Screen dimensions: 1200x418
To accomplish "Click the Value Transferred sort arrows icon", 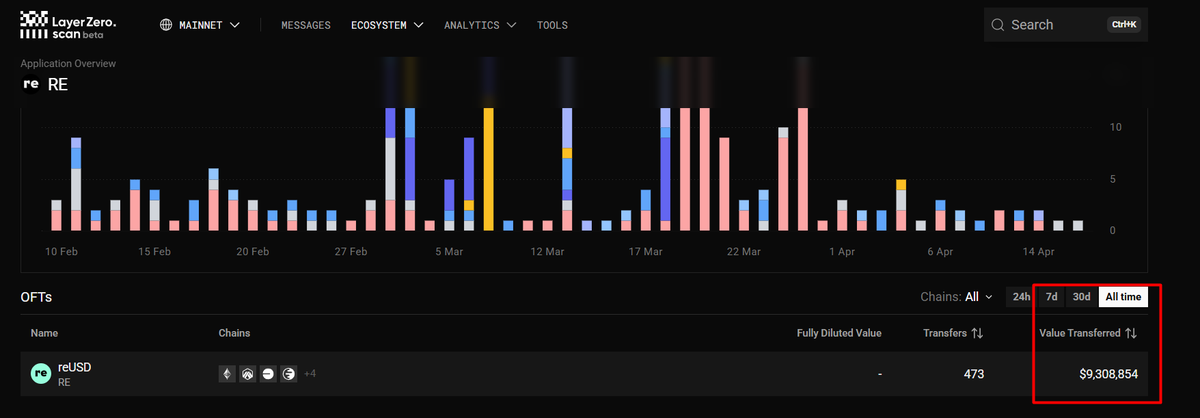I will point(1131,333).
